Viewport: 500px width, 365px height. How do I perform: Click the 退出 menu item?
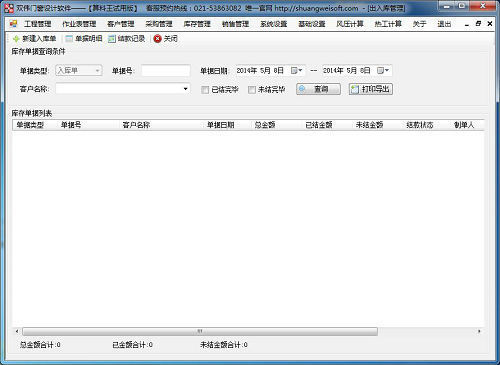(x=444, y=24)
